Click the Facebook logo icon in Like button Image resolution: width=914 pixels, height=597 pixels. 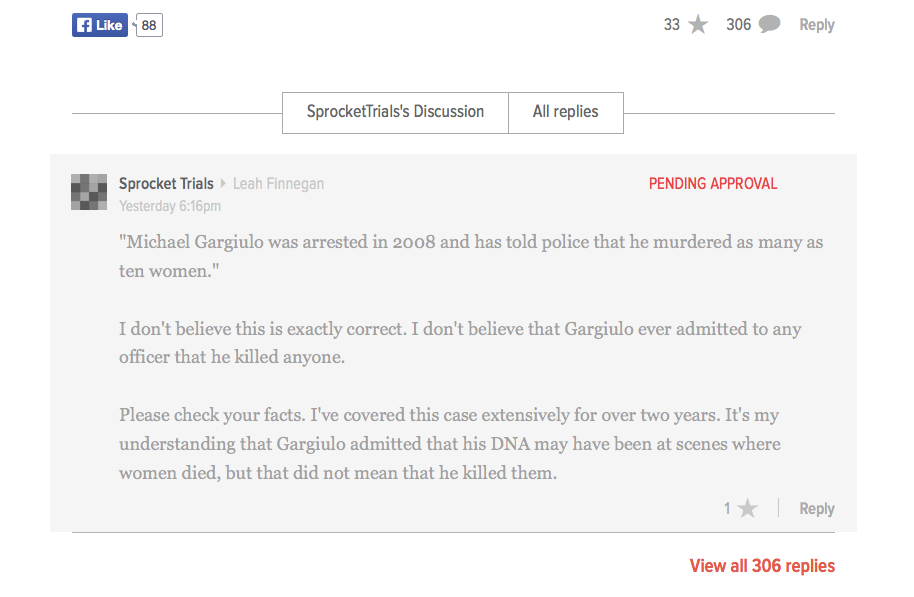coord(85,25)
